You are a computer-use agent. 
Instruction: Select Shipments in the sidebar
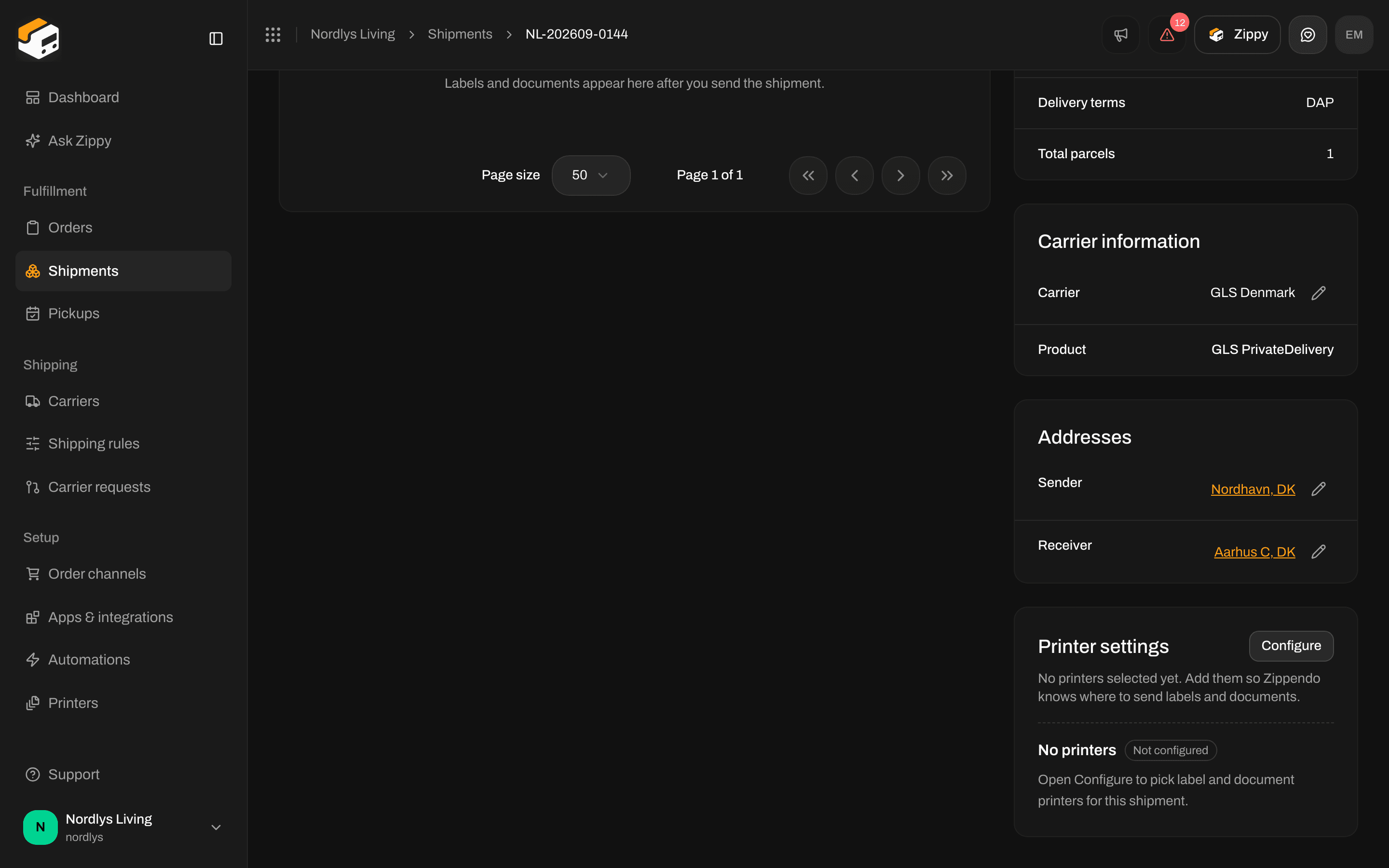tap(123, 271)
